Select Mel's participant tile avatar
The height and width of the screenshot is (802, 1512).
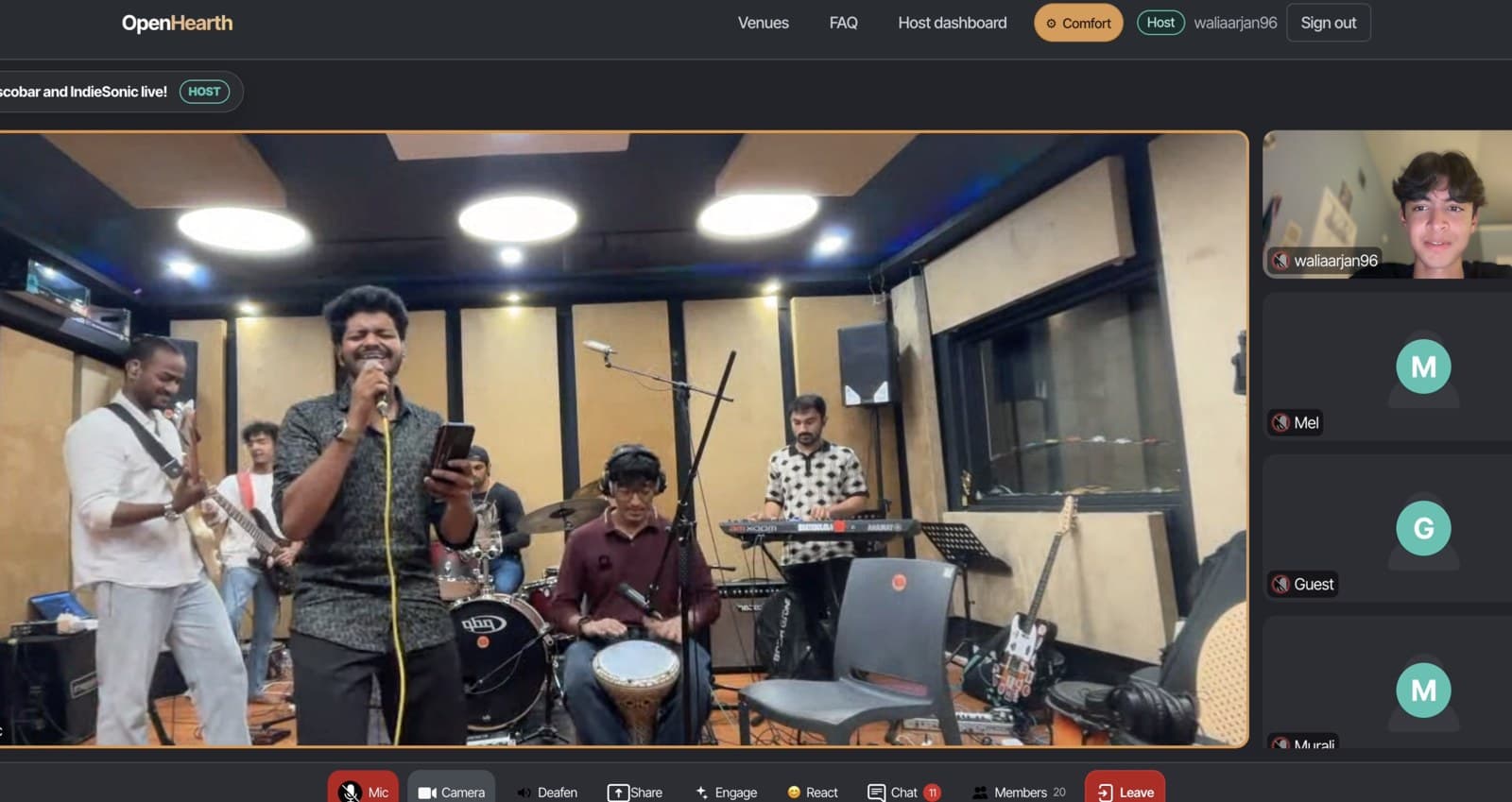click(x=1423, y=367)
